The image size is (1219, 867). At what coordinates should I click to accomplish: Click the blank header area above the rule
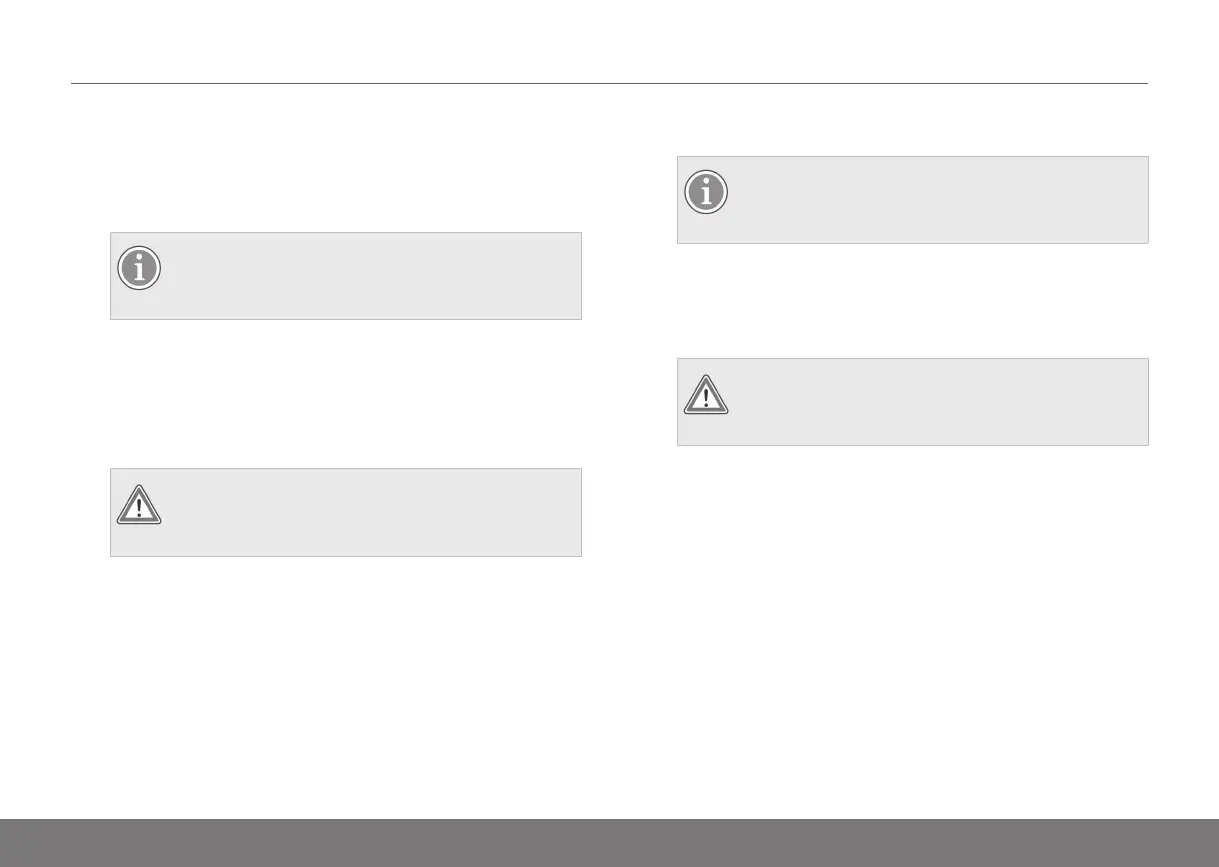coord(609,42)
